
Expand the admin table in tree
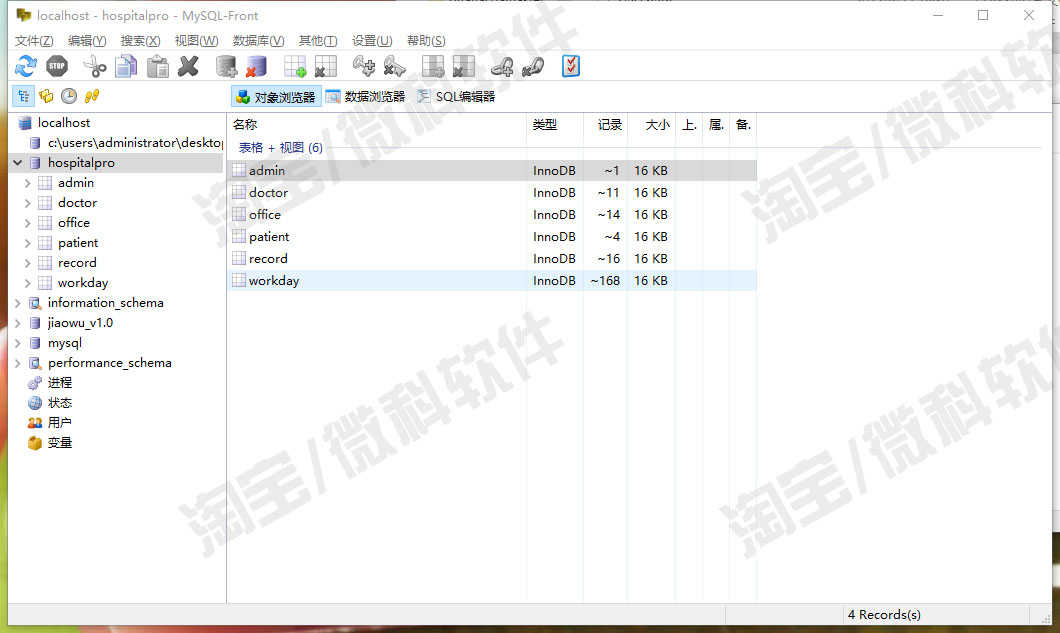28,183
